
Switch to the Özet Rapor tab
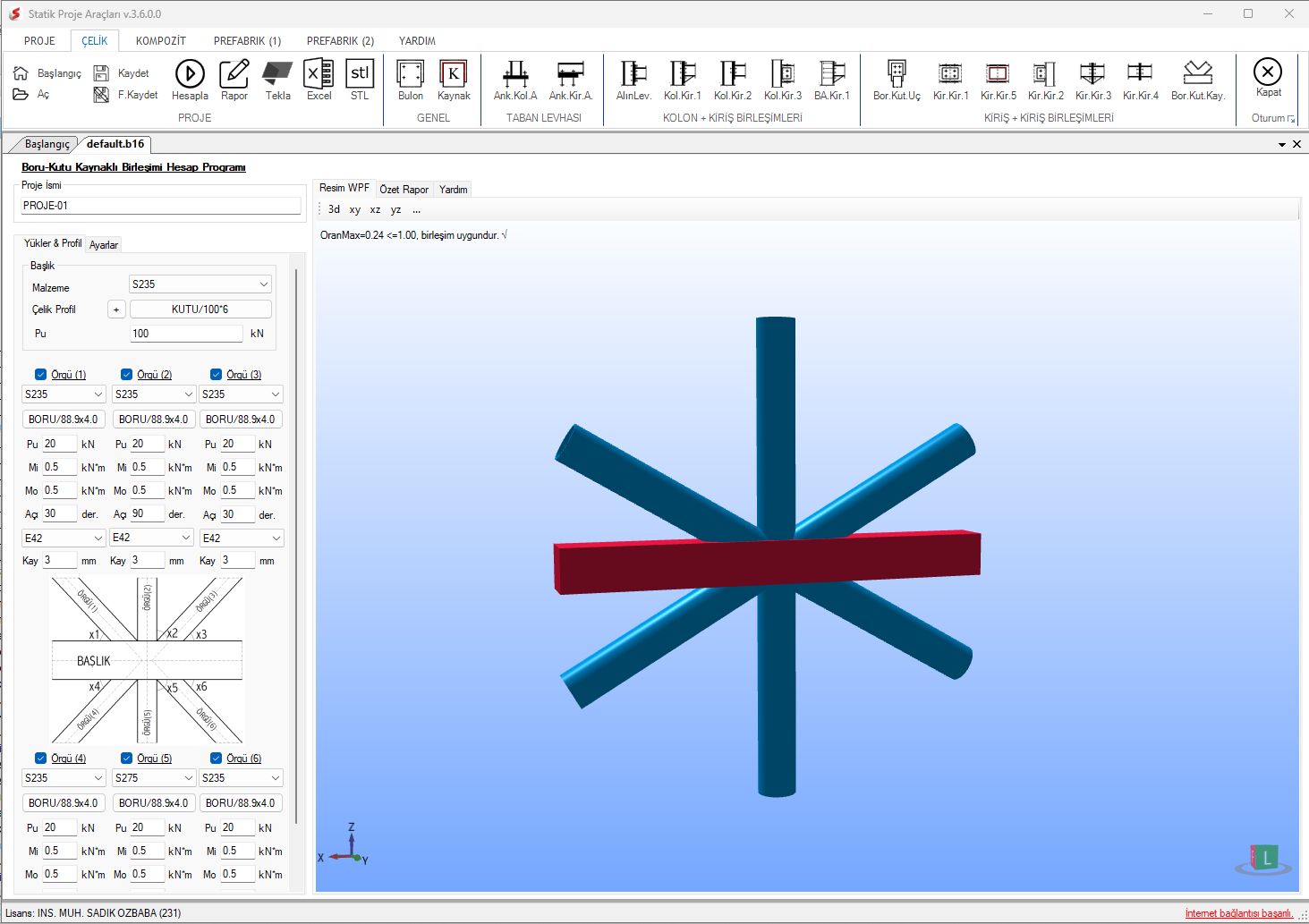[404, 189]
